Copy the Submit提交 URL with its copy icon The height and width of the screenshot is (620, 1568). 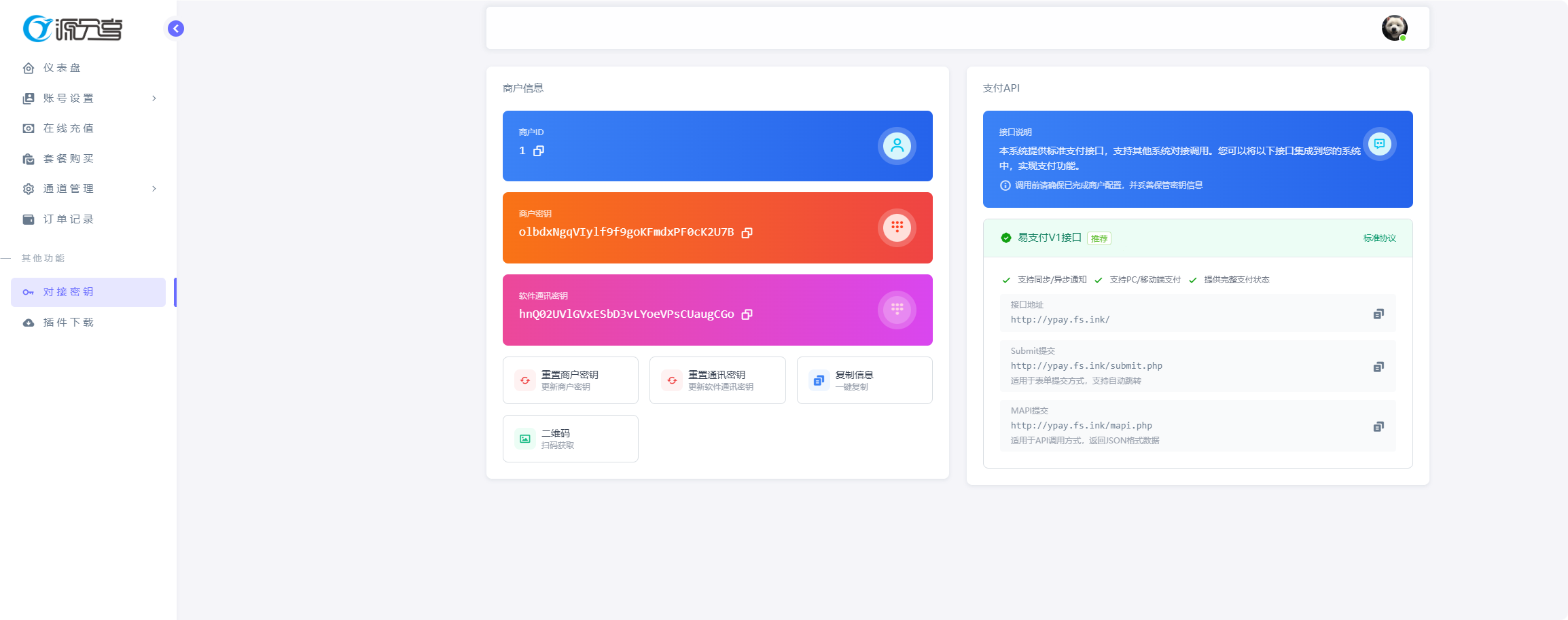(1378, 367)
